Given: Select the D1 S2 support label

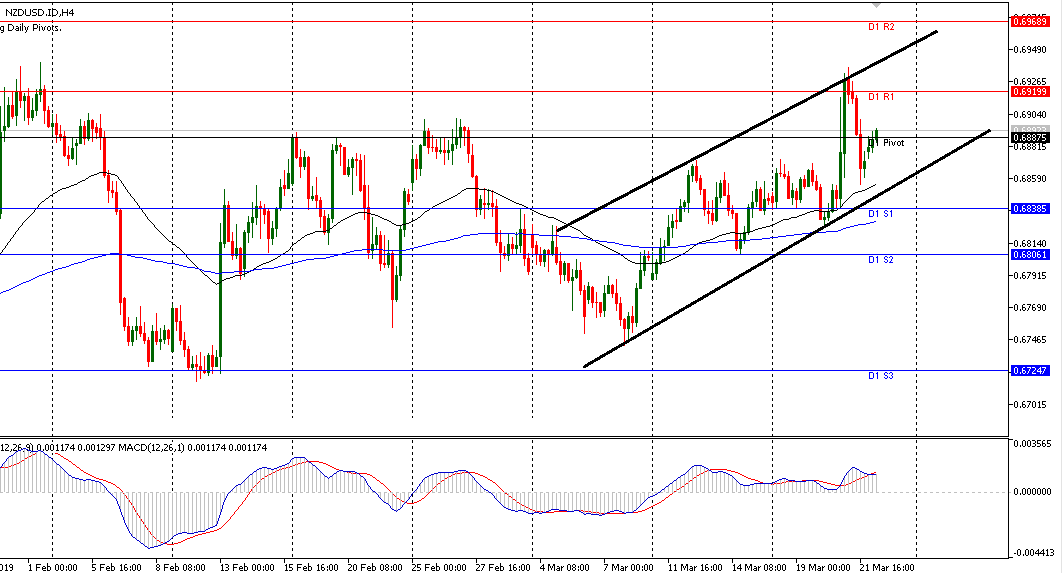Looking at the screenshot, I should pyautogui.click(x=880, y=260).
